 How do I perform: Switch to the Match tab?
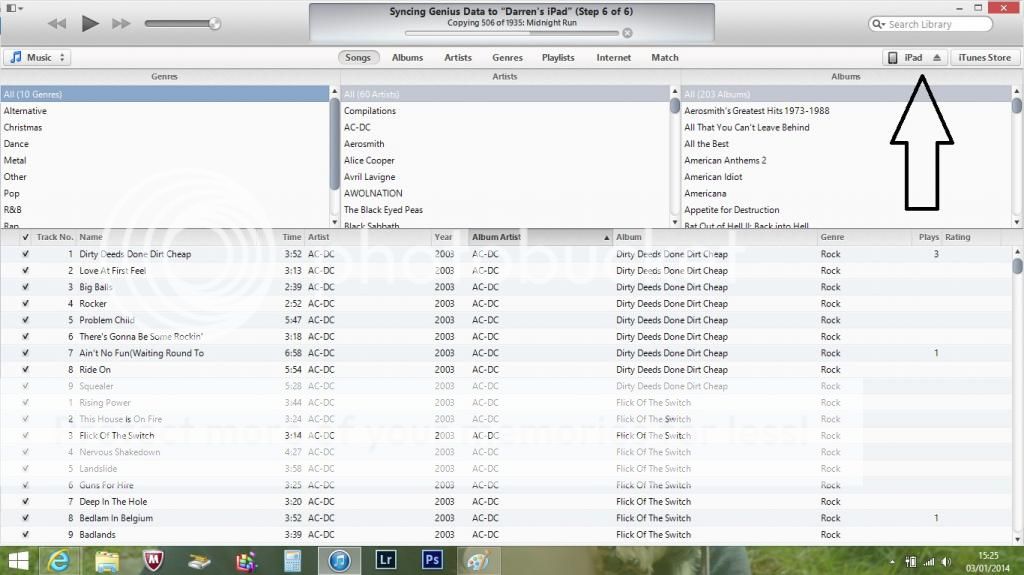(665, 58)
